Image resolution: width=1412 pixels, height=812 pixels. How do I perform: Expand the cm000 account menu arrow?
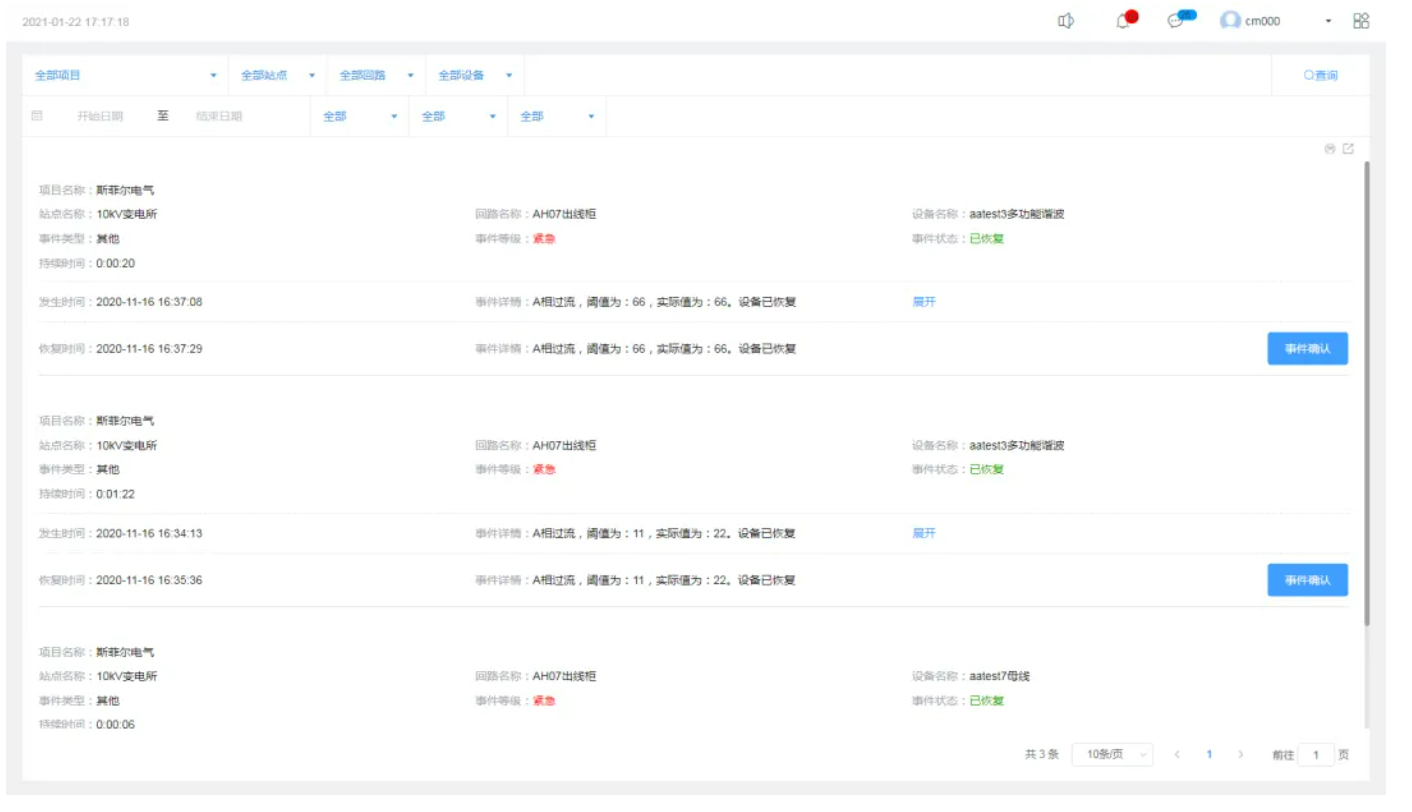point(1328,22)
